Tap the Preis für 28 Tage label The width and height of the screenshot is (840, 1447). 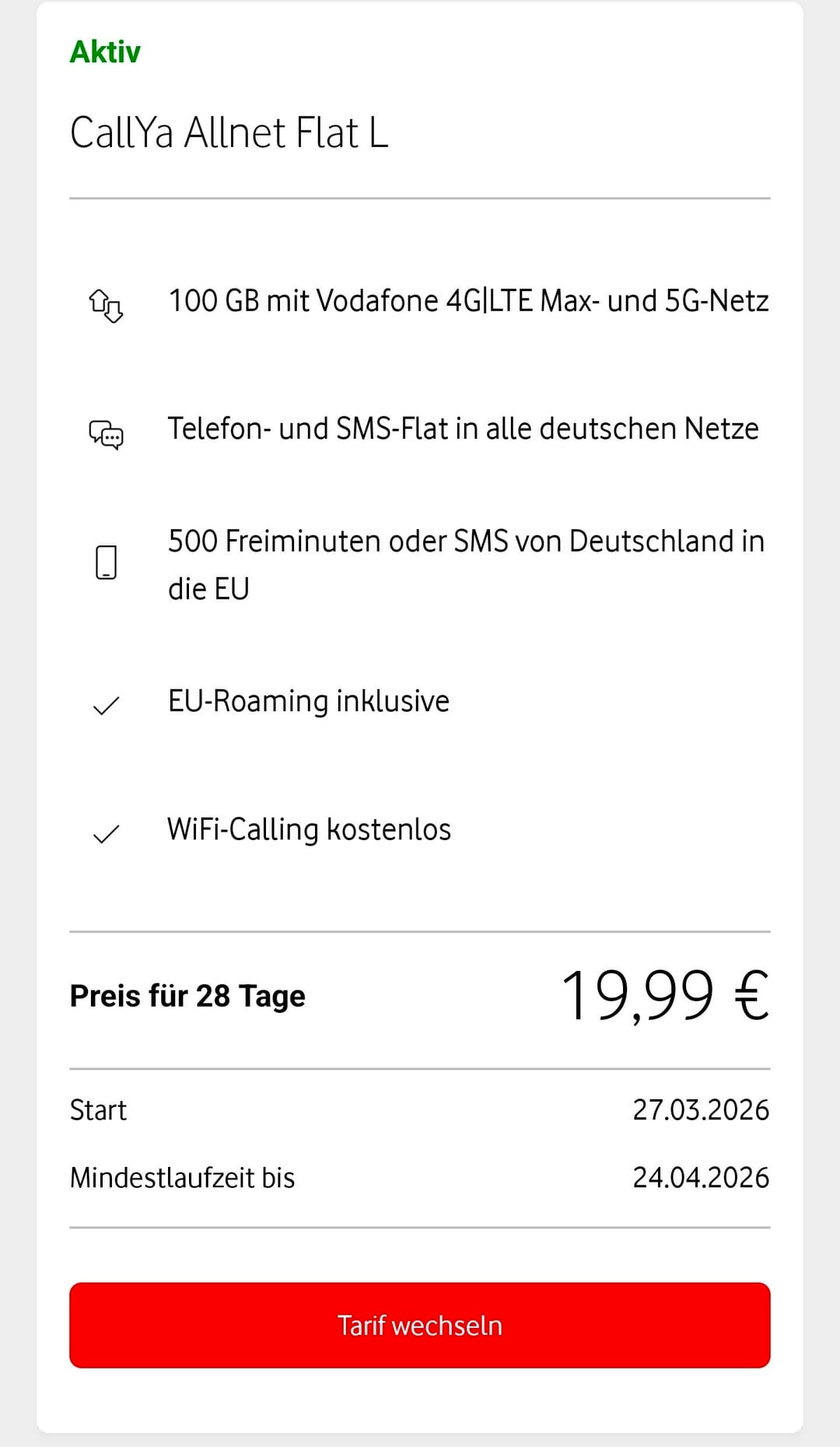pyautogui.click(x=187, y=996)
